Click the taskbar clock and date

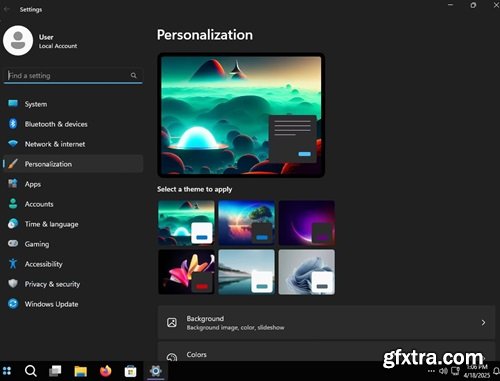pyautogui.click(x=477, y=371)
